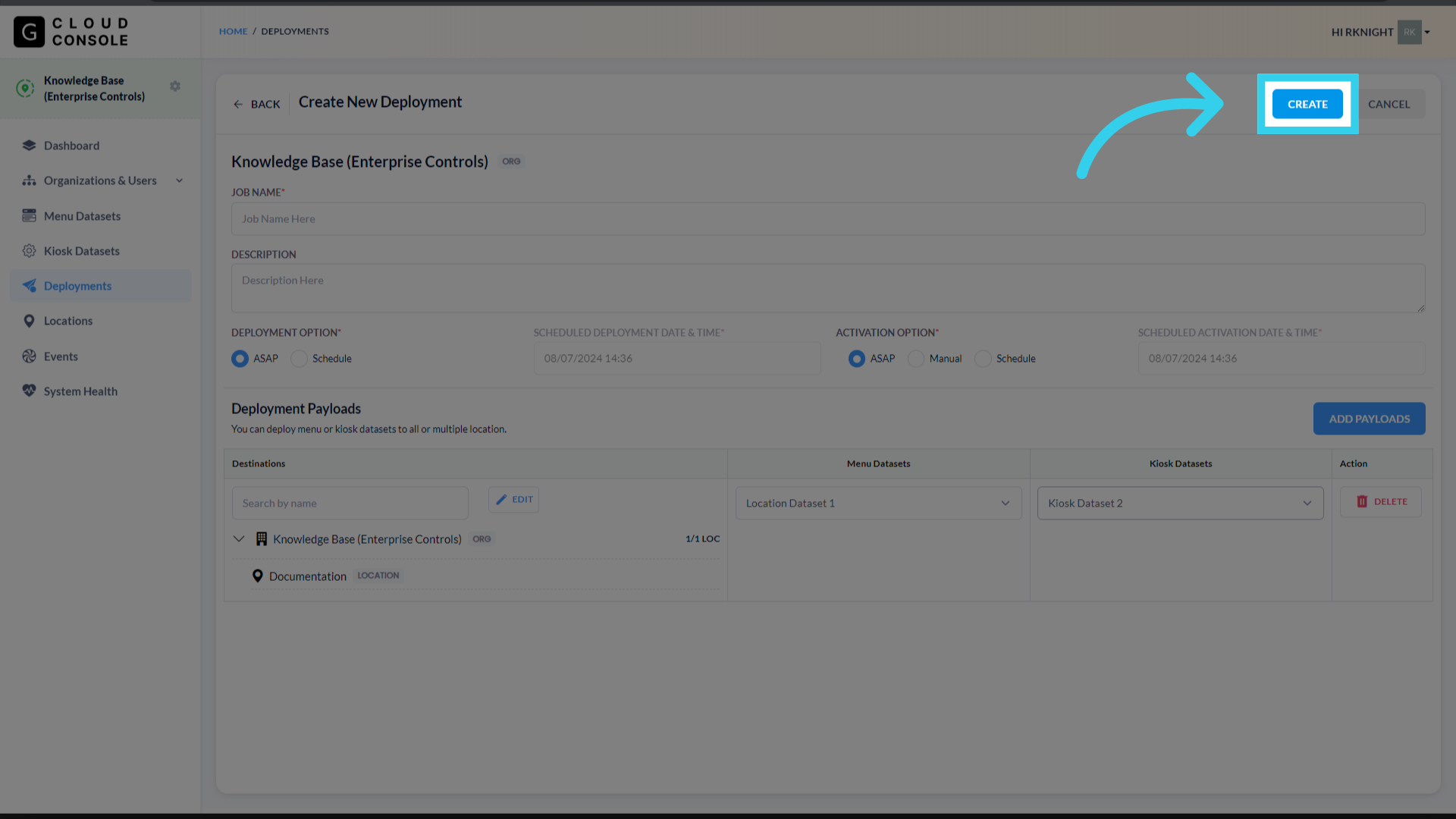Click the Events sidebar icon
This screenshot has width=1456, height=819.
tap(29, 356)
